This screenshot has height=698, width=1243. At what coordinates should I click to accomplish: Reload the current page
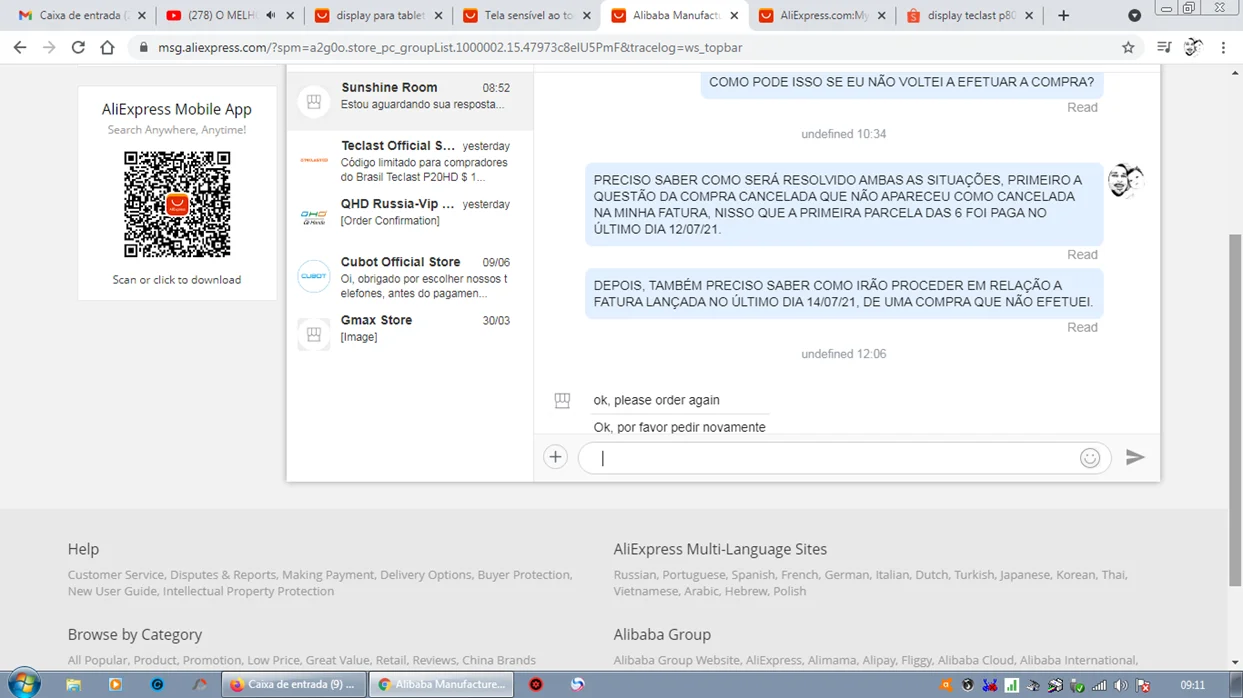click(78, 47)
